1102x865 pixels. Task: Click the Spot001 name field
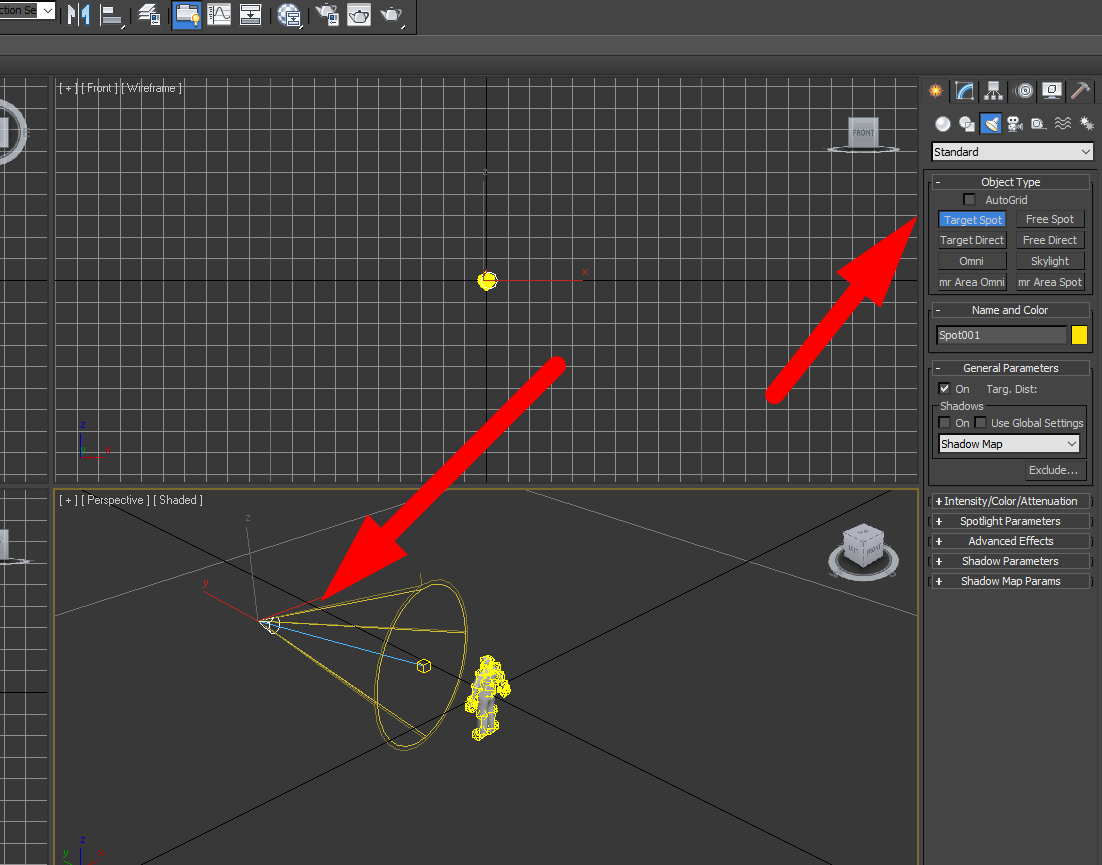(x=1001, y=336)
